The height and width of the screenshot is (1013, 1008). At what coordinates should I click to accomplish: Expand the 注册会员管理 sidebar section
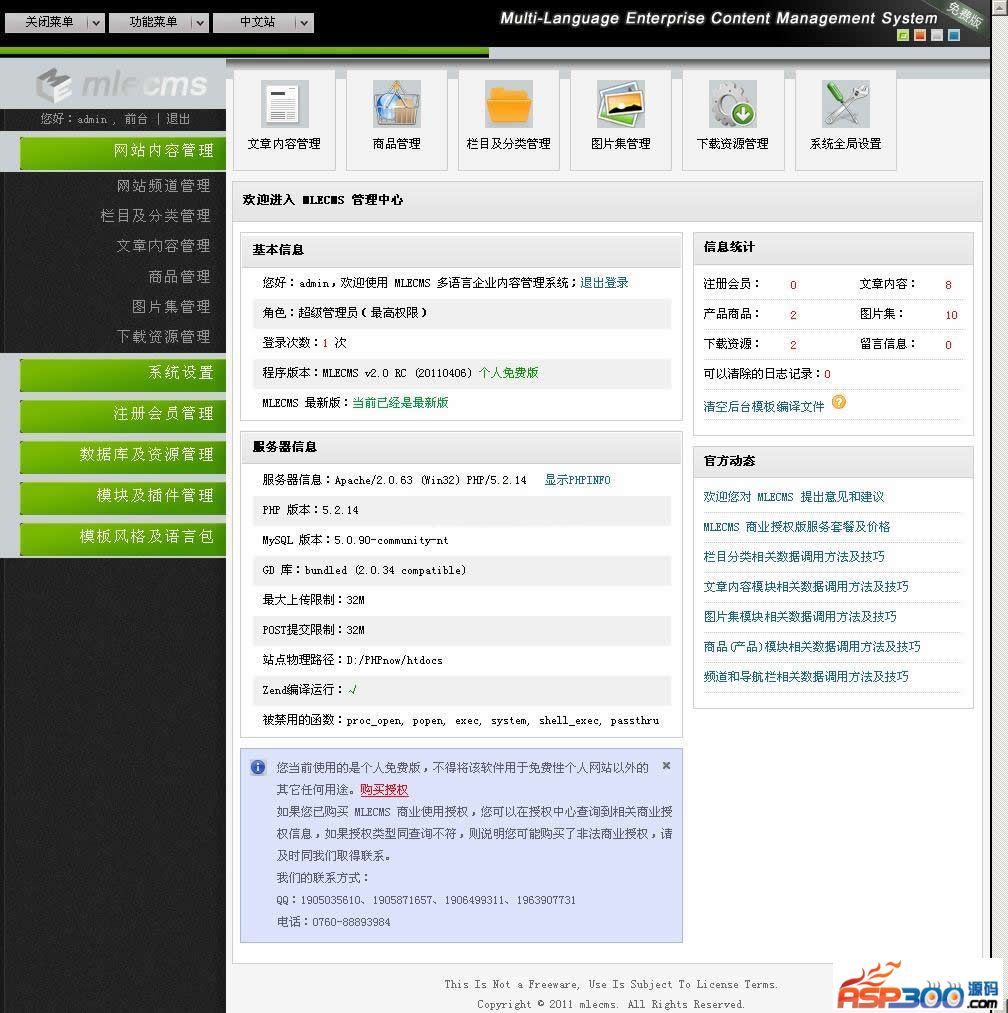(123, 415)
